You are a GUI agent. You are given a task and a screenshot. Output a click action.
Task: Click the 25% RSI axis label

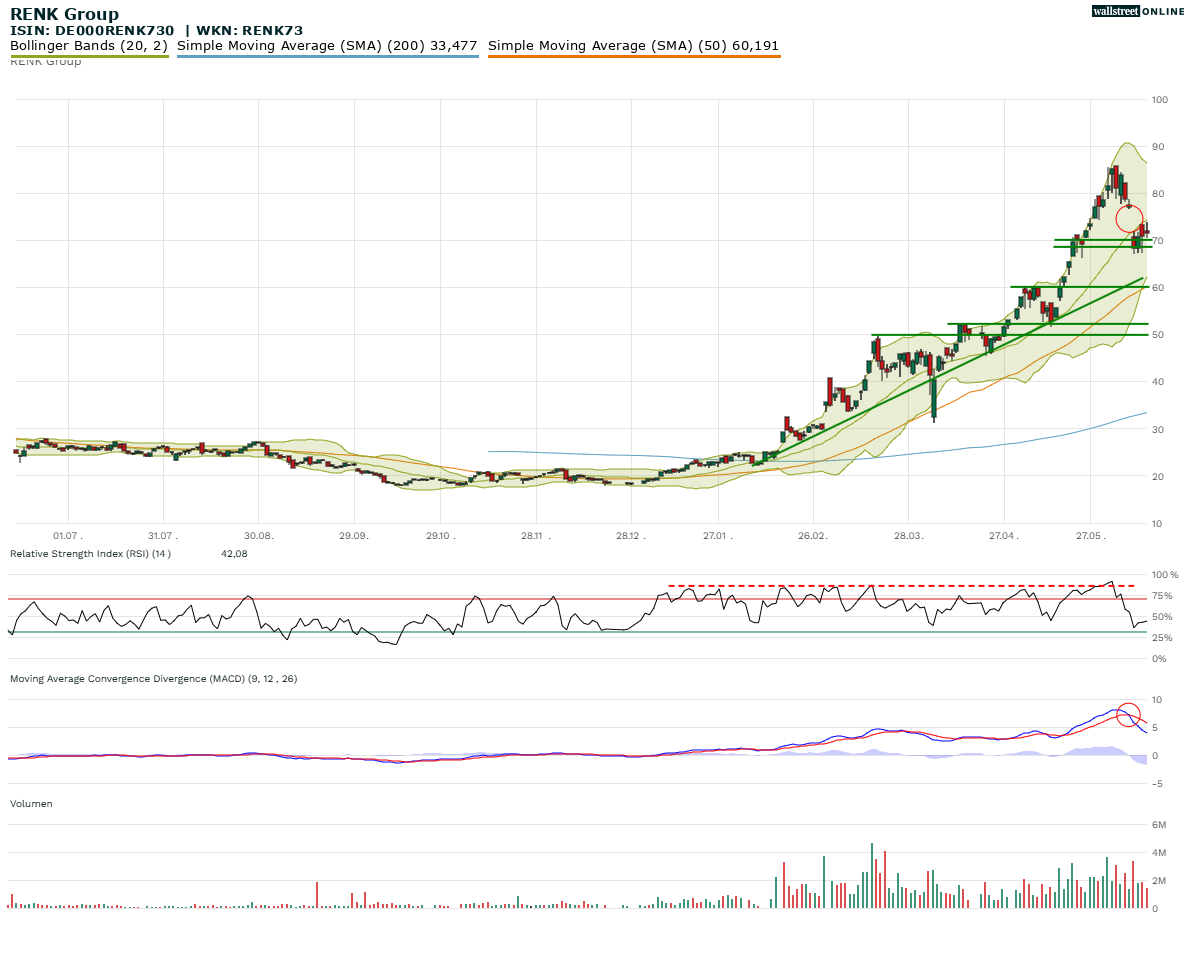(x=1162, y=638)
